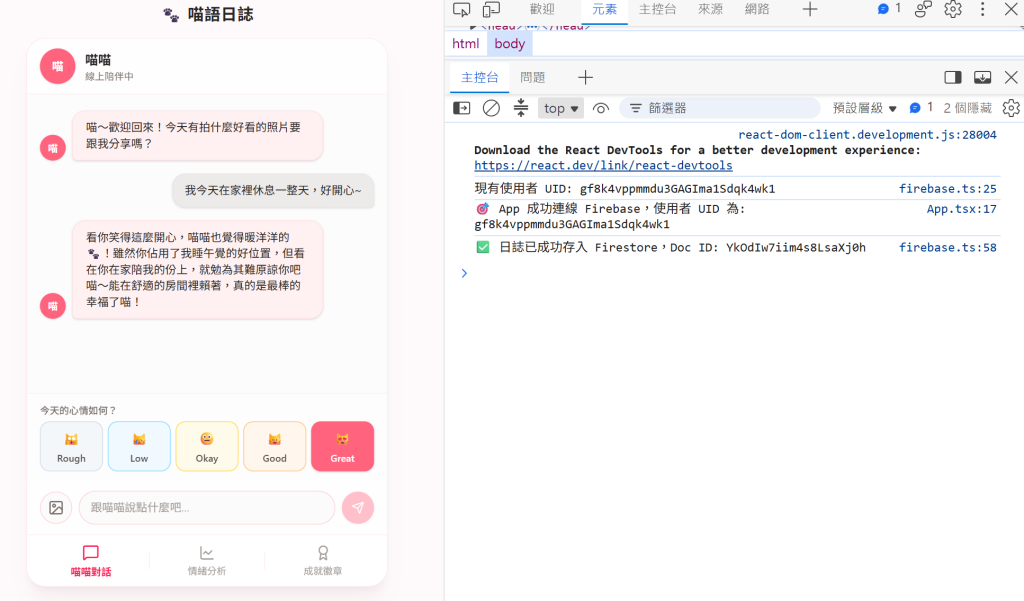The height and width of the screenshot is (601, 1024).
Task: Open firebase.ts:25 source link
Action: pos(948,189)
